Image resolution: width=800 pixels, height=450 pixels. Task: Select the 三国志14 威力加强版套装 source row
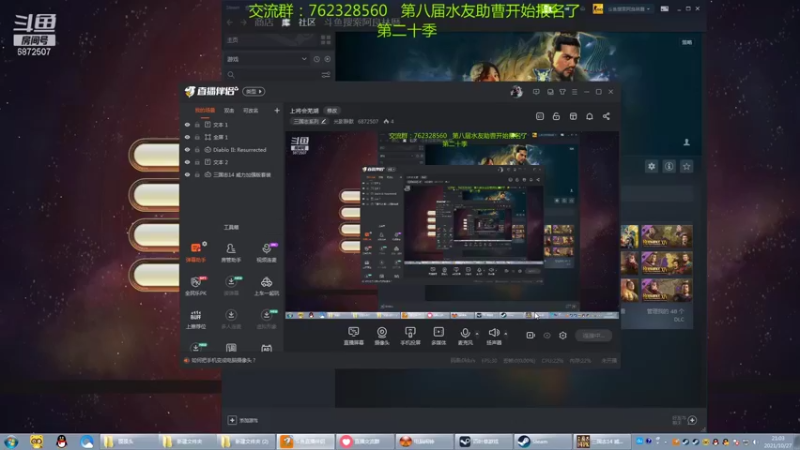(x=232, y=174)
